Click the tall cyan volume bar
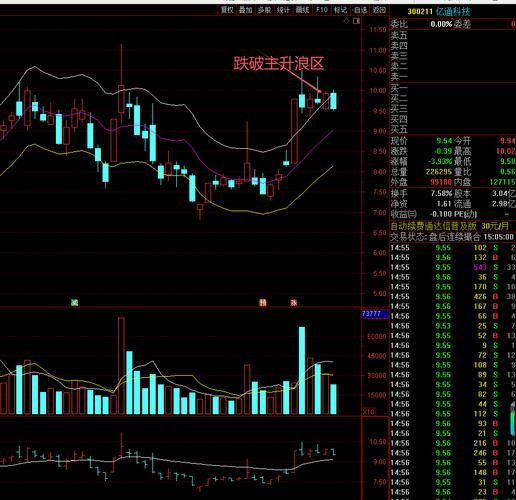Image resolution: width=516 pixels, height=500 pixels. click(x=302, y=371)
